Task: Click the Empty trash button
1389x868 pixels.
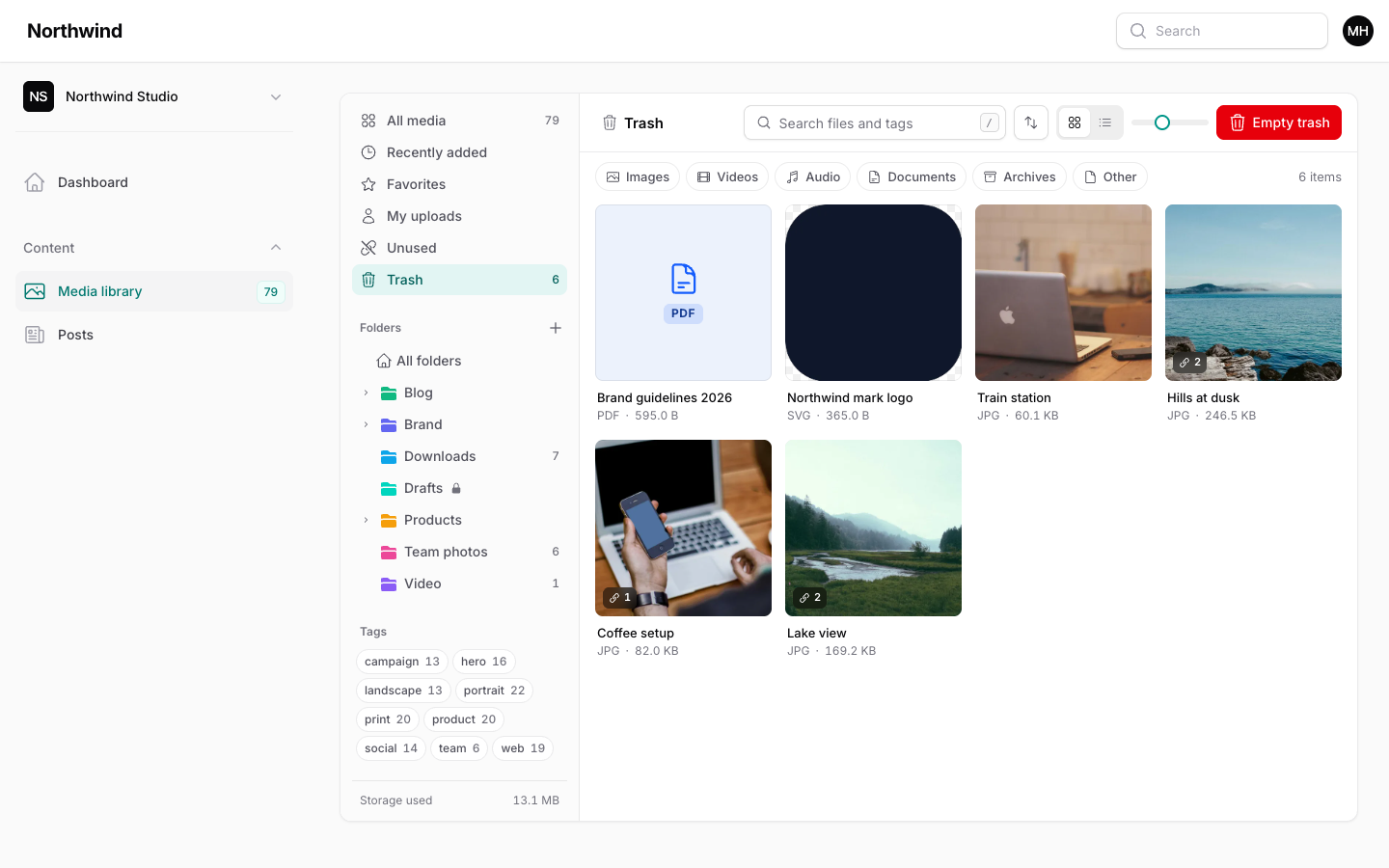Action: click(1279, 122)
